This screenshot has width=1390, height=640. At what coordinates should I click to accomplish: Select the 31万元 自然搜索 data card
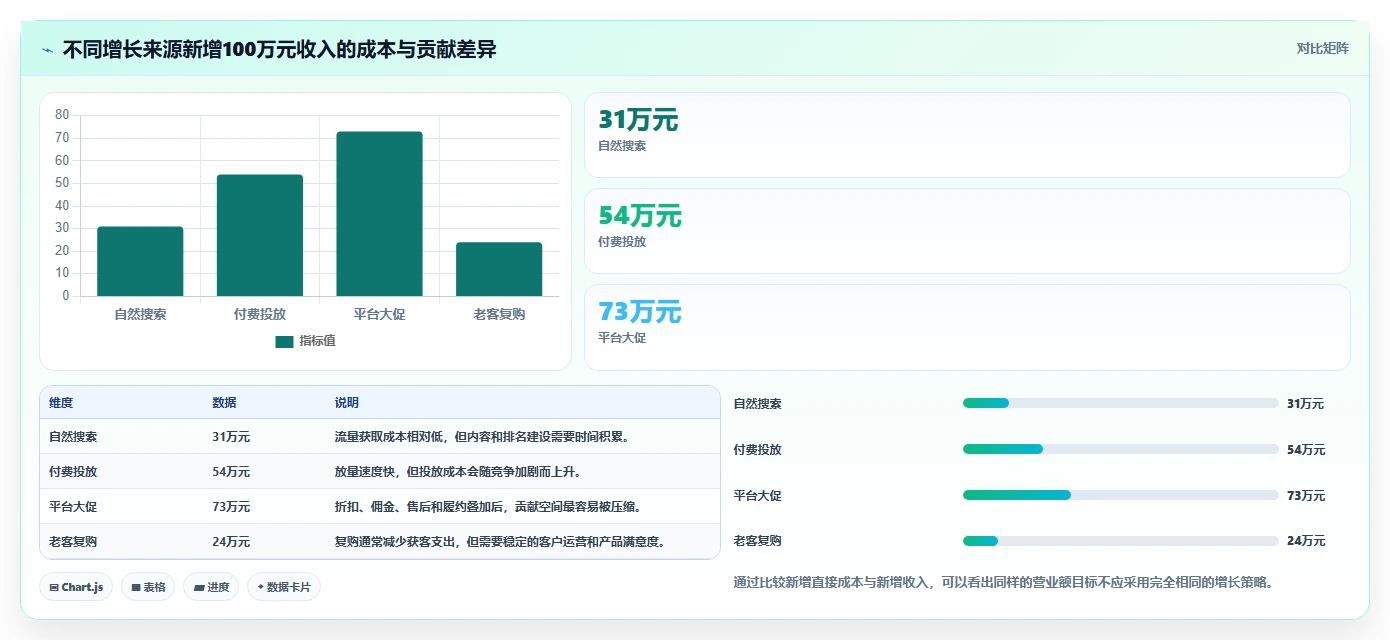click(x=967, y=135)
